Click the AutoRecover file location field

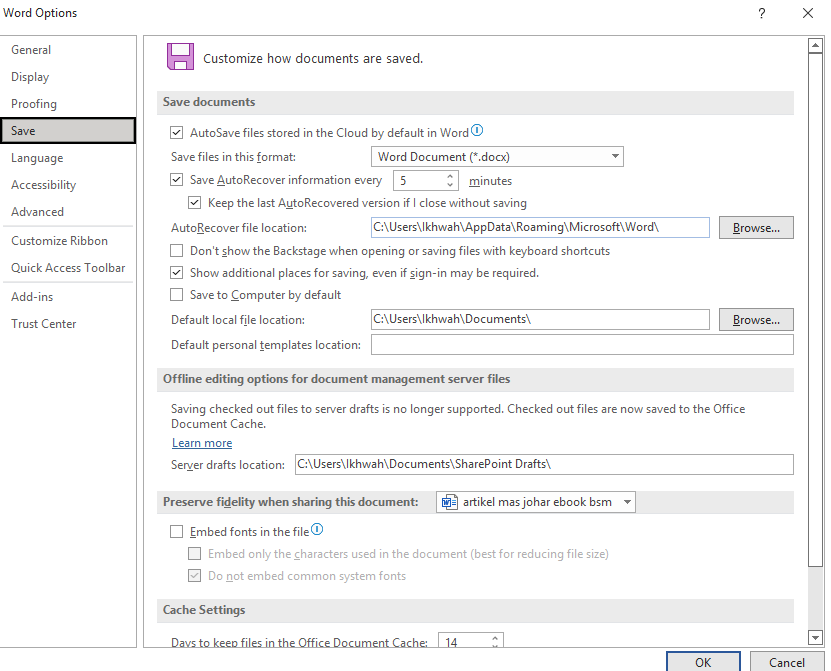(540, 227)
